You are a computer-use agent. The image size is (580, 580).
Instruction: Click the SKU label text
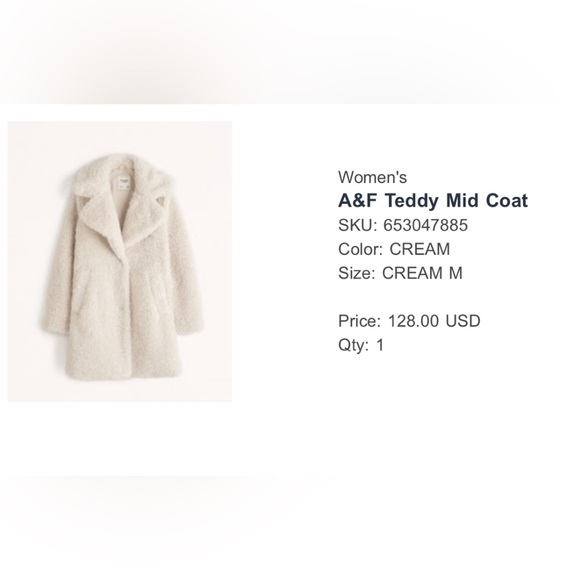pos(357,225)
